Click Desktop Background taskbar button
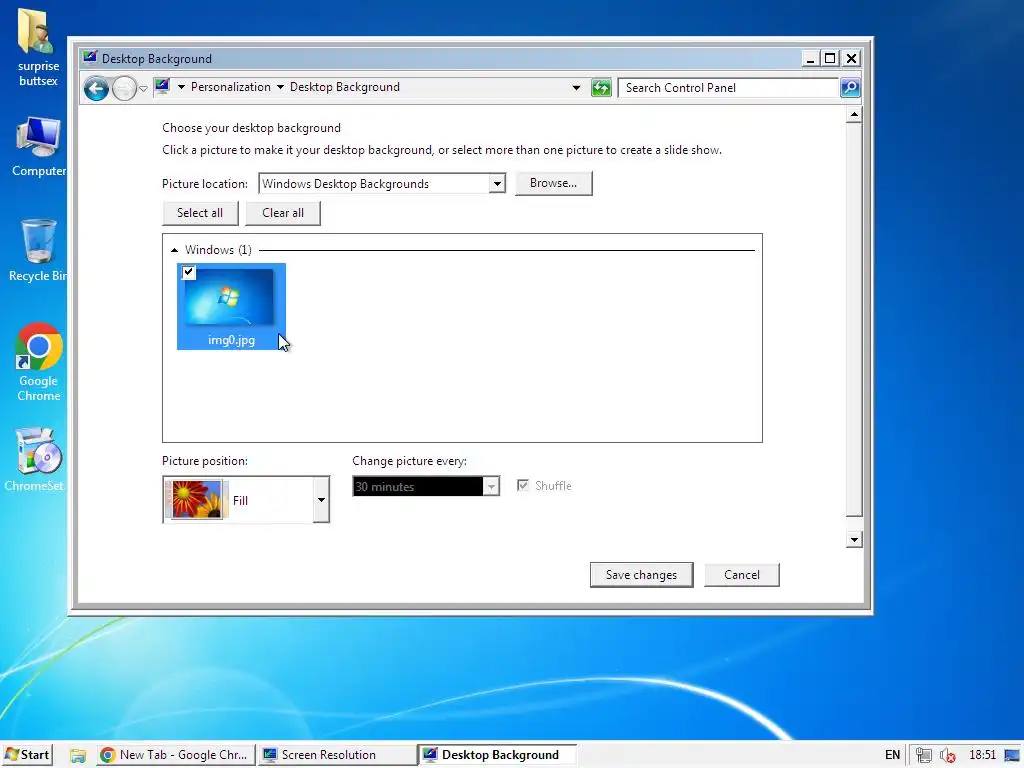Image resolution: width=1024 pixels, height=768 pixels. 498,755
